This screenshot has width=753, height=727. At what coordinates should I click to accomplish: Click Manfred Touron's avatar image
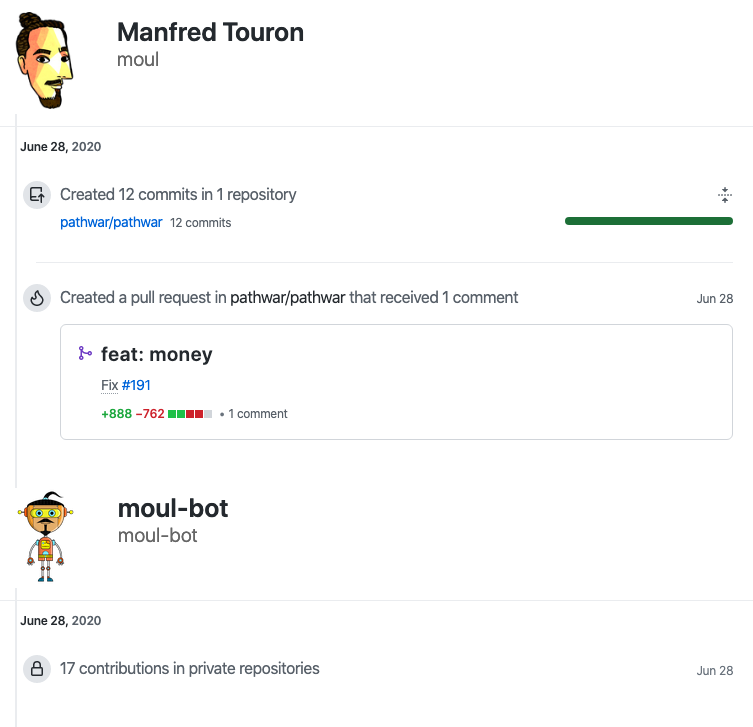(44, 60)
